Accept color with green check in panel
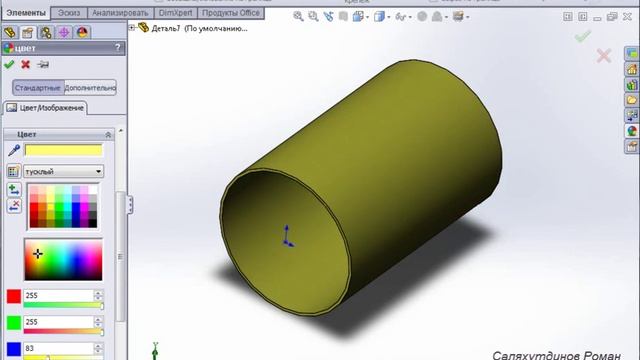Image resolution: width=640 pixels, height=360 pixels. [9, 64]
